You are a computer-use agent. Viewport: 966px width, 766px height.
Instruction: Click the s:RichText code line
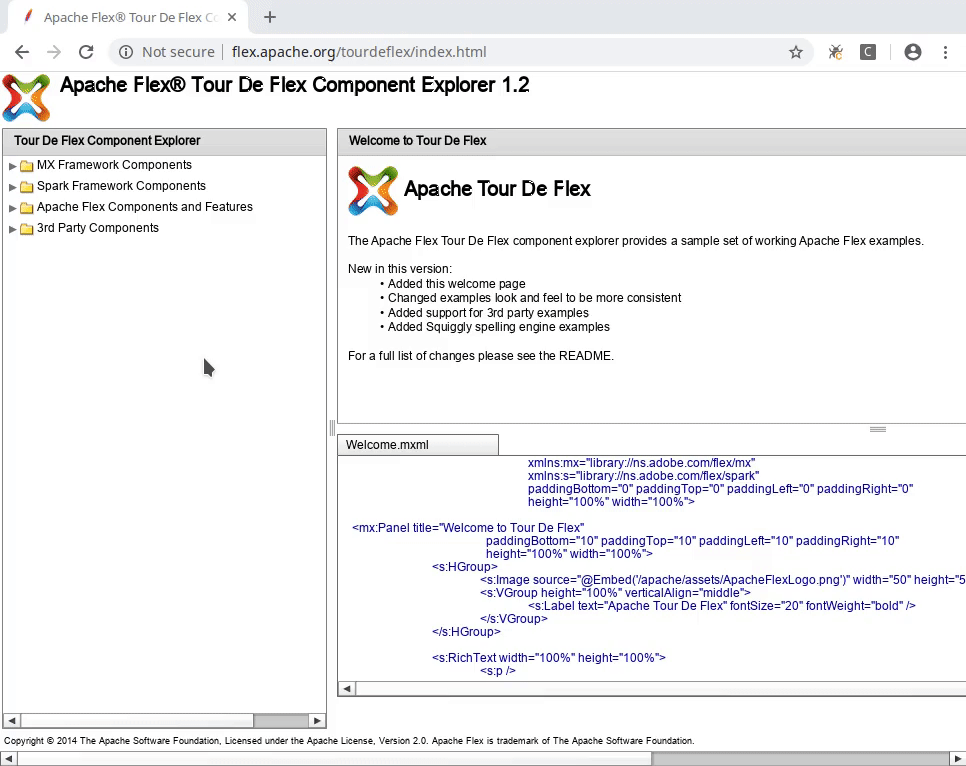coord(549,658)
